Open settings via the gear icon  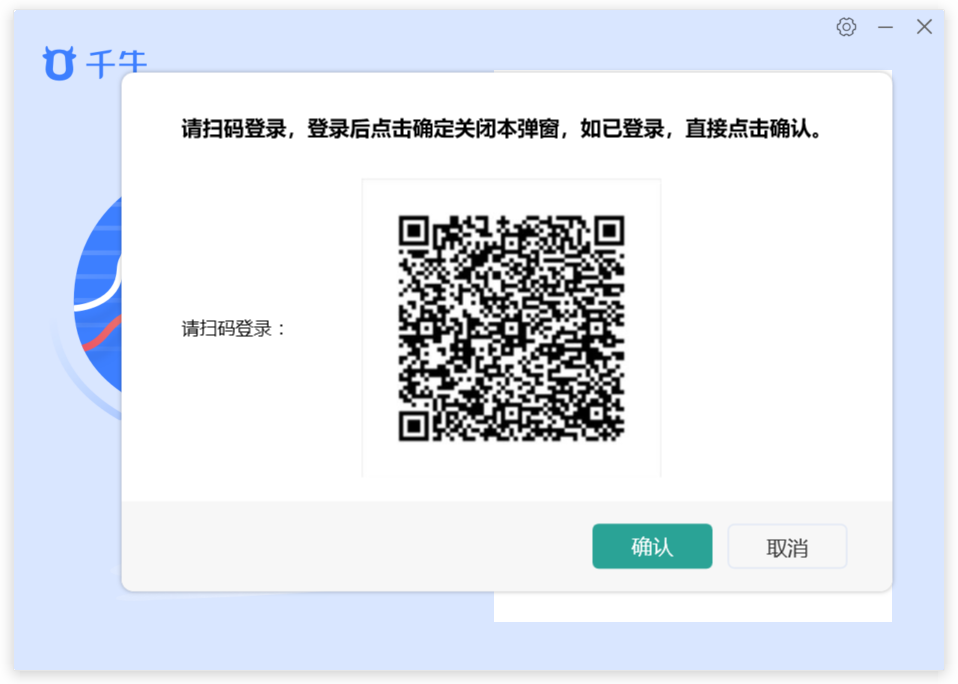(846, 27)
